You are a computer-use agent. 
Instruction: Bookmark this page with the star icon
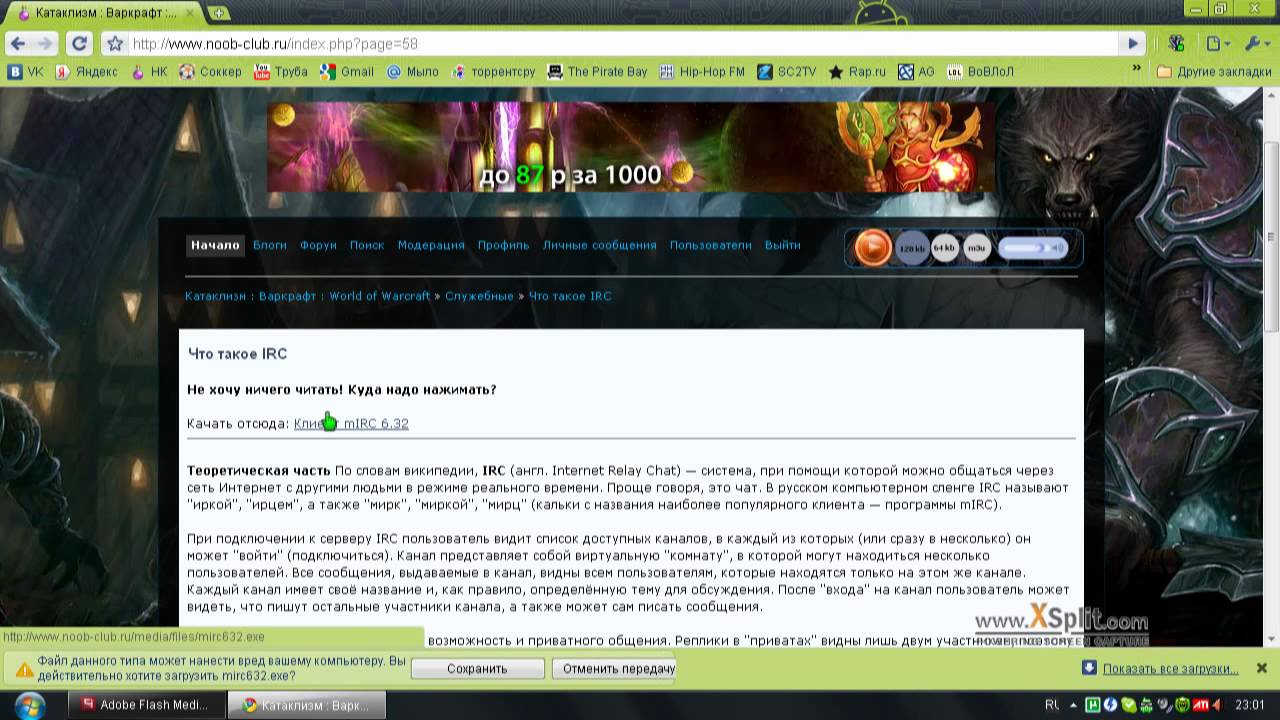115,44
